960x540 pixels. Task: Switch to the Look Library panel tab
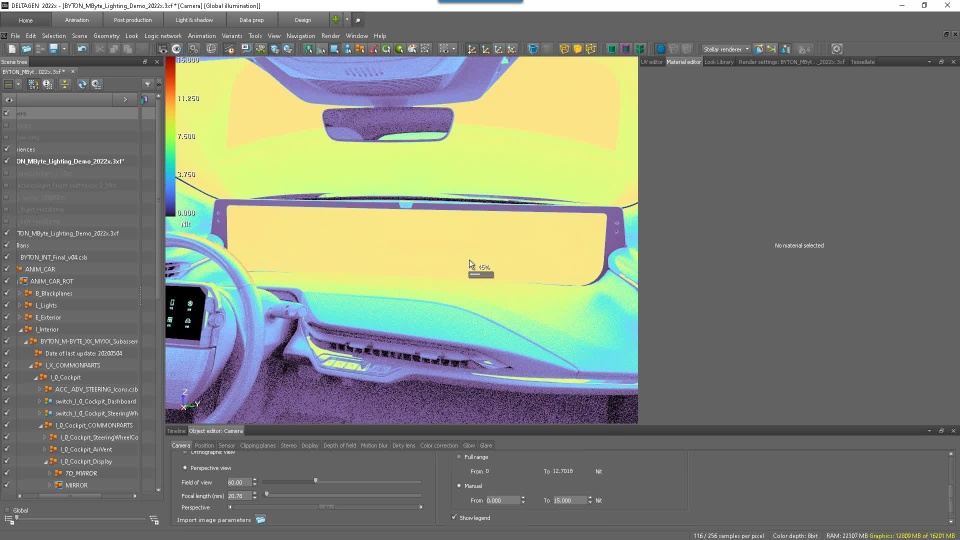tap(718, 62)
